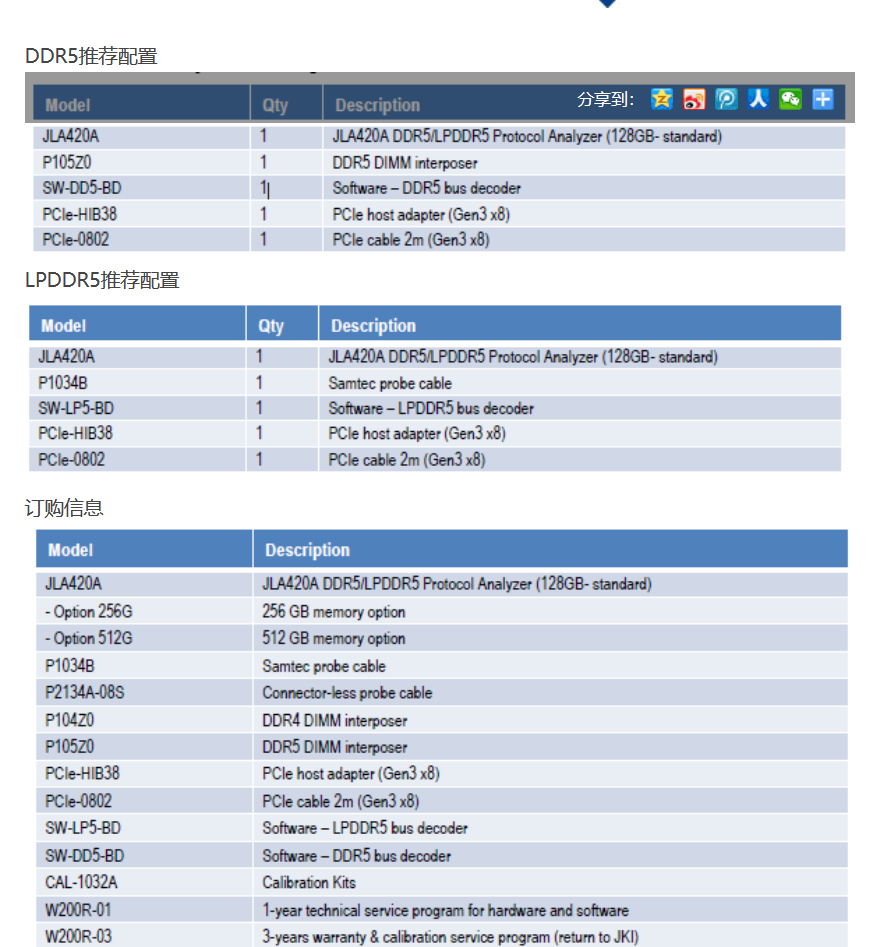This screenshot has width=881, height=947.
Task: Share the page to Tencent Weibo
Action: (x=726, y=98)
